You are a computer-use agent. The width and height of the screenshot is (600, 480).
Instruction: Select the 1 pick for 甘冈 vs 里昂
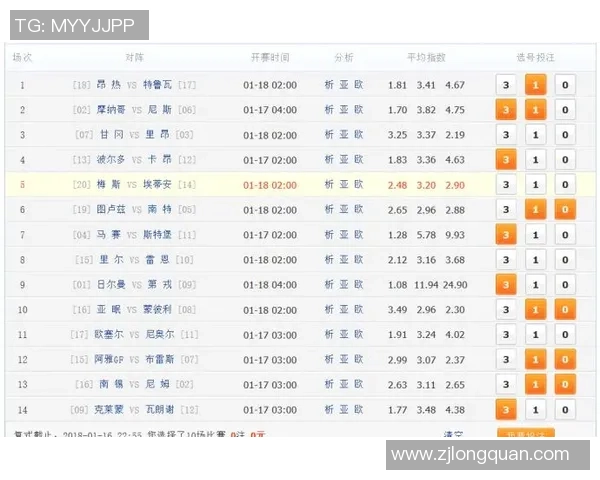click(535, 135)
